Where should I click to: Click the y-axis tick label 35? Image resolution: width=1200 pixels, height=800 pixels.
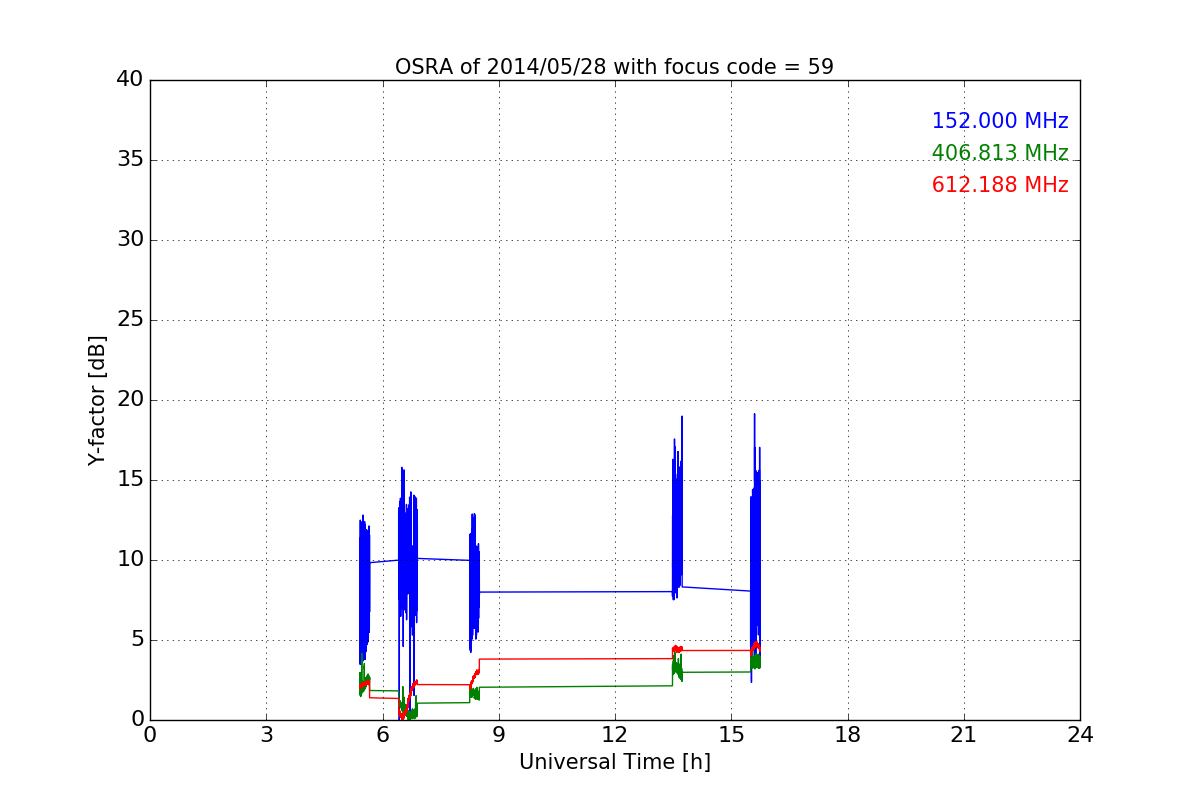click(x=130, y=160)
